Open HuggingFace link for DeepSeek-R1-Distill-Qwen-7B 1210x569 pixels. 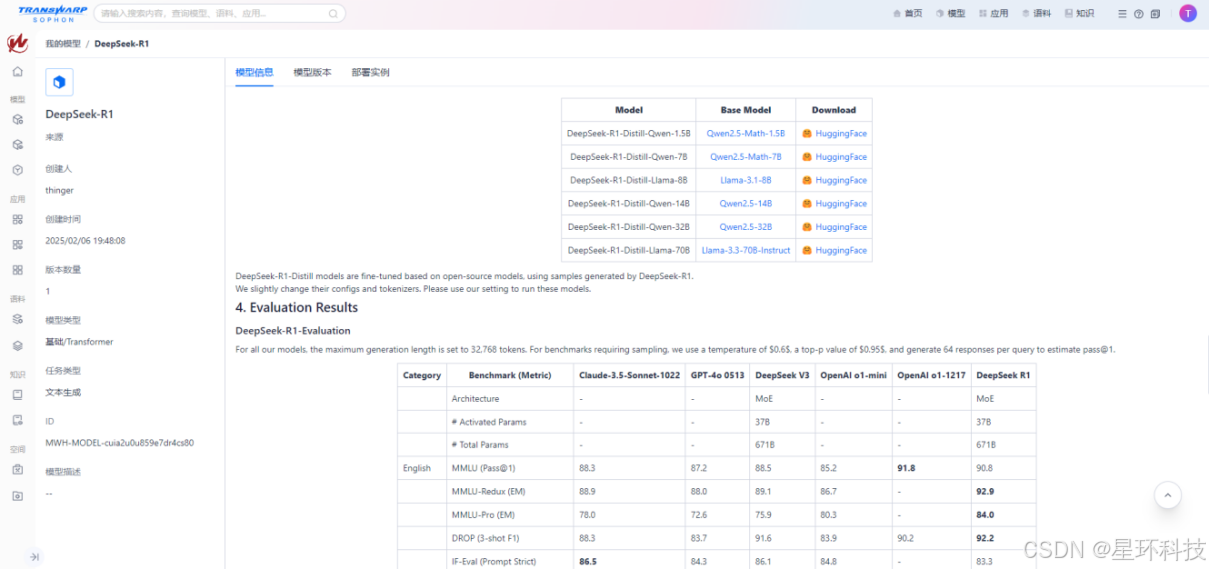tap(834, 157)
